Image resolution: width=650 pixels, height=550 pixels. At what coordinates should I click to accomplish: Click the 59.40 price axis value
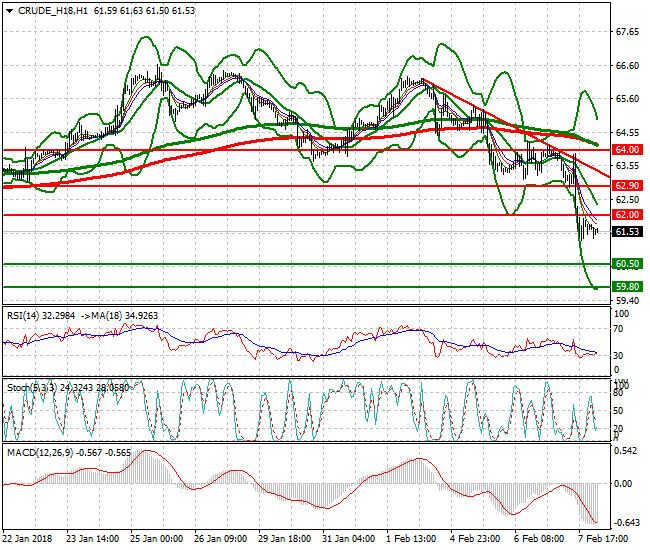(627, 300)
